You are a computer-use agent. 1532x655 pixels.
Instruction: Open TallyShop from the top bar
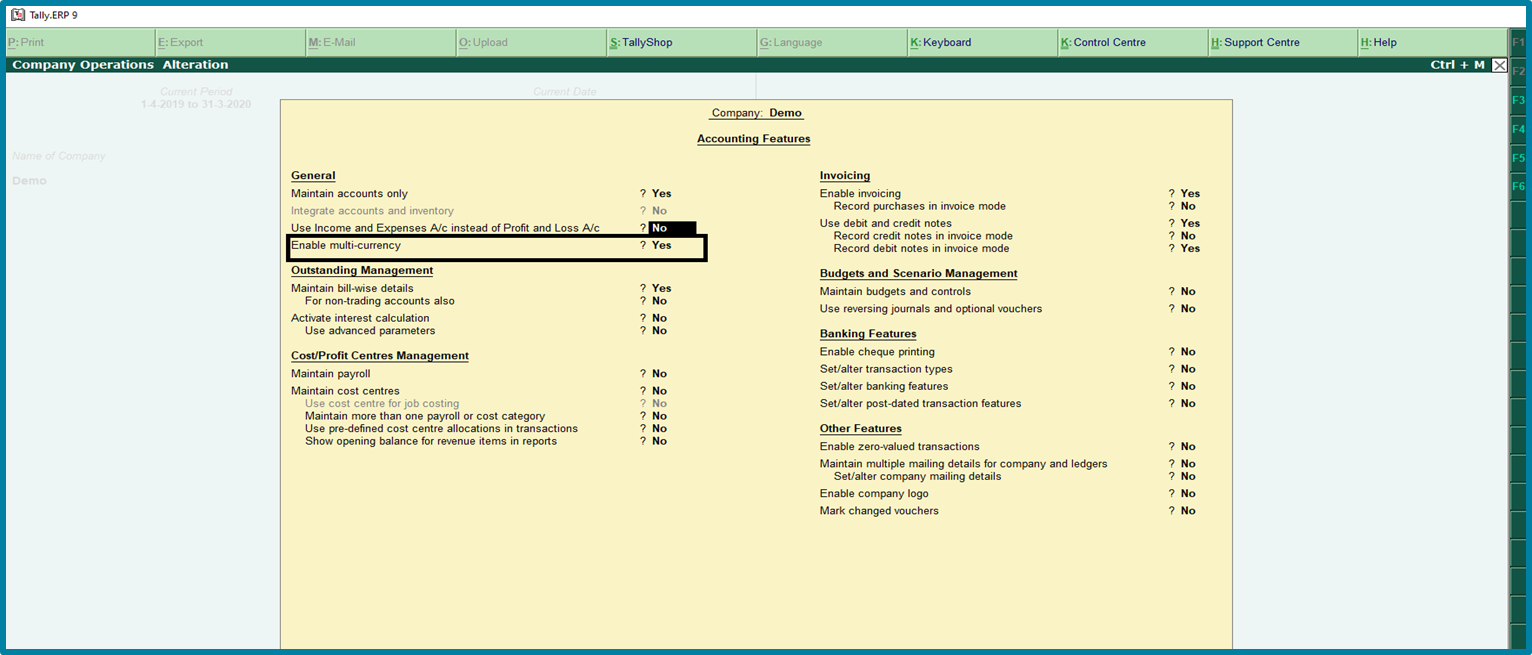682,43
